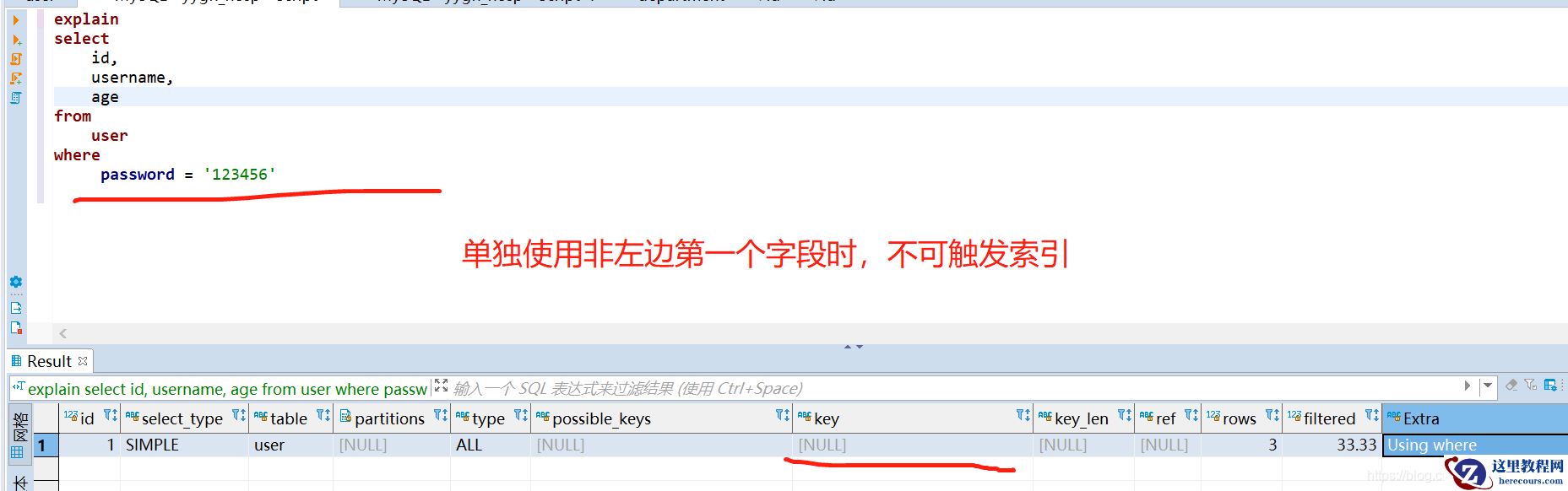The width and height of the screenshot is (1568, 491).
Task: Collapse the results panel using divider arrows
Action: [x=854, y=347]
